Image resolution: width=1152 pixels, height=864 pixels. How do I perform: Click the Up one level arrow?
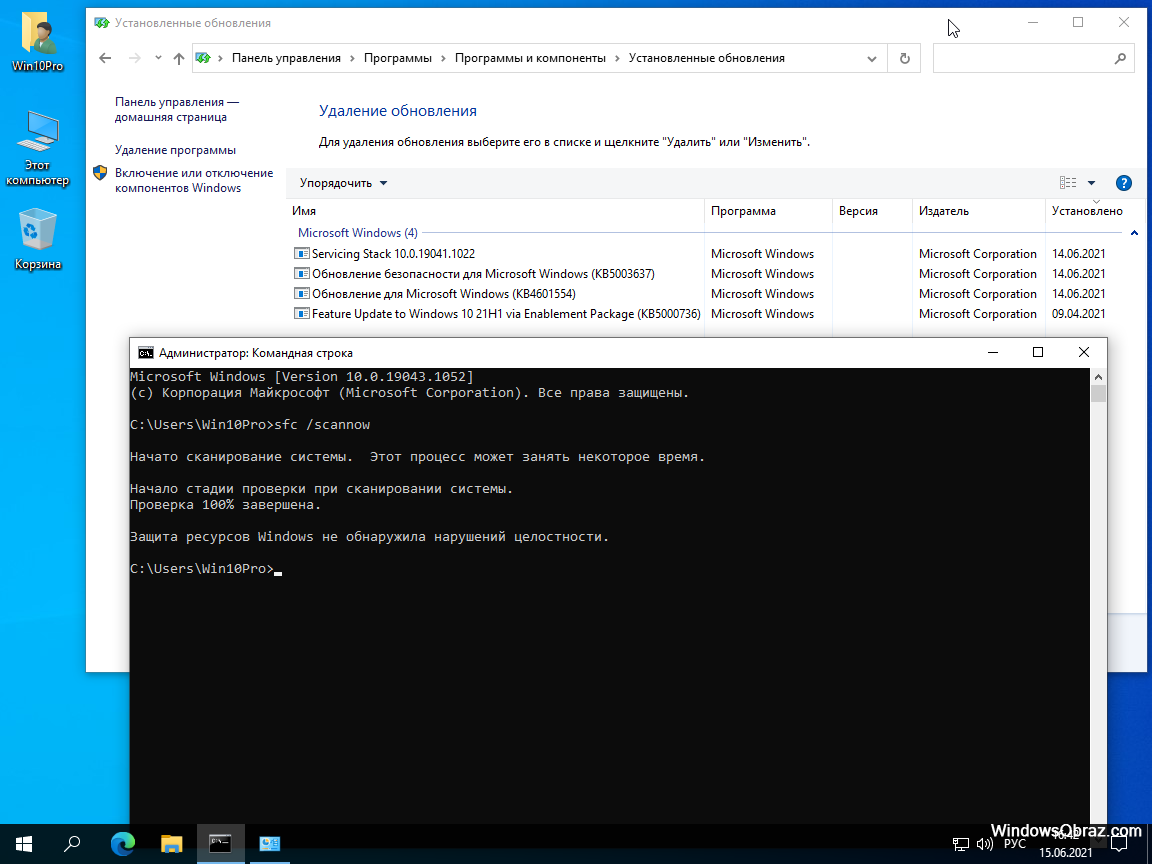(179, 59)
